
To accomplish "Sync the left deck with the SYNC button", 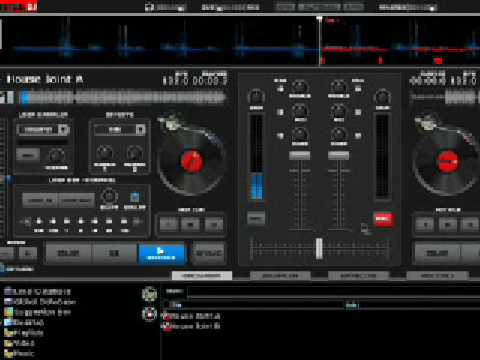I will 209,253.
